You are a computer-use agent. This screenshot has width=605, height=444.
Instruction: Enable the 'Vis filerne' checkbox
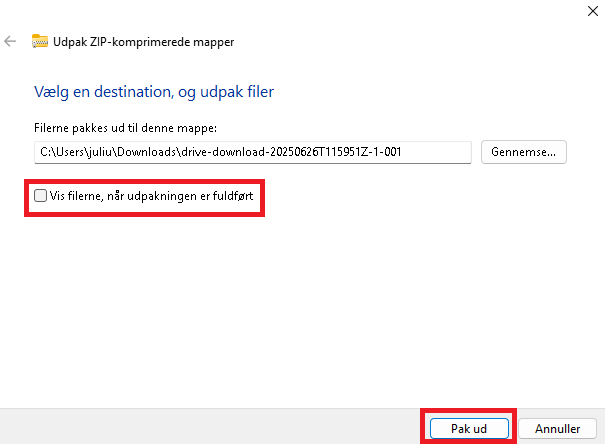[x=40, y=196]
